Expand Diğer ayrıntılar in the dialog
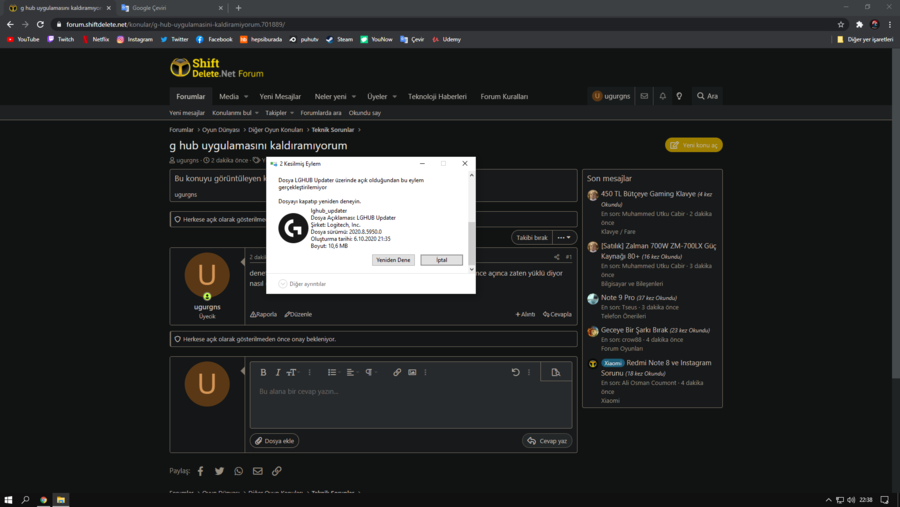The image size is (900, 507). (302, 284)
